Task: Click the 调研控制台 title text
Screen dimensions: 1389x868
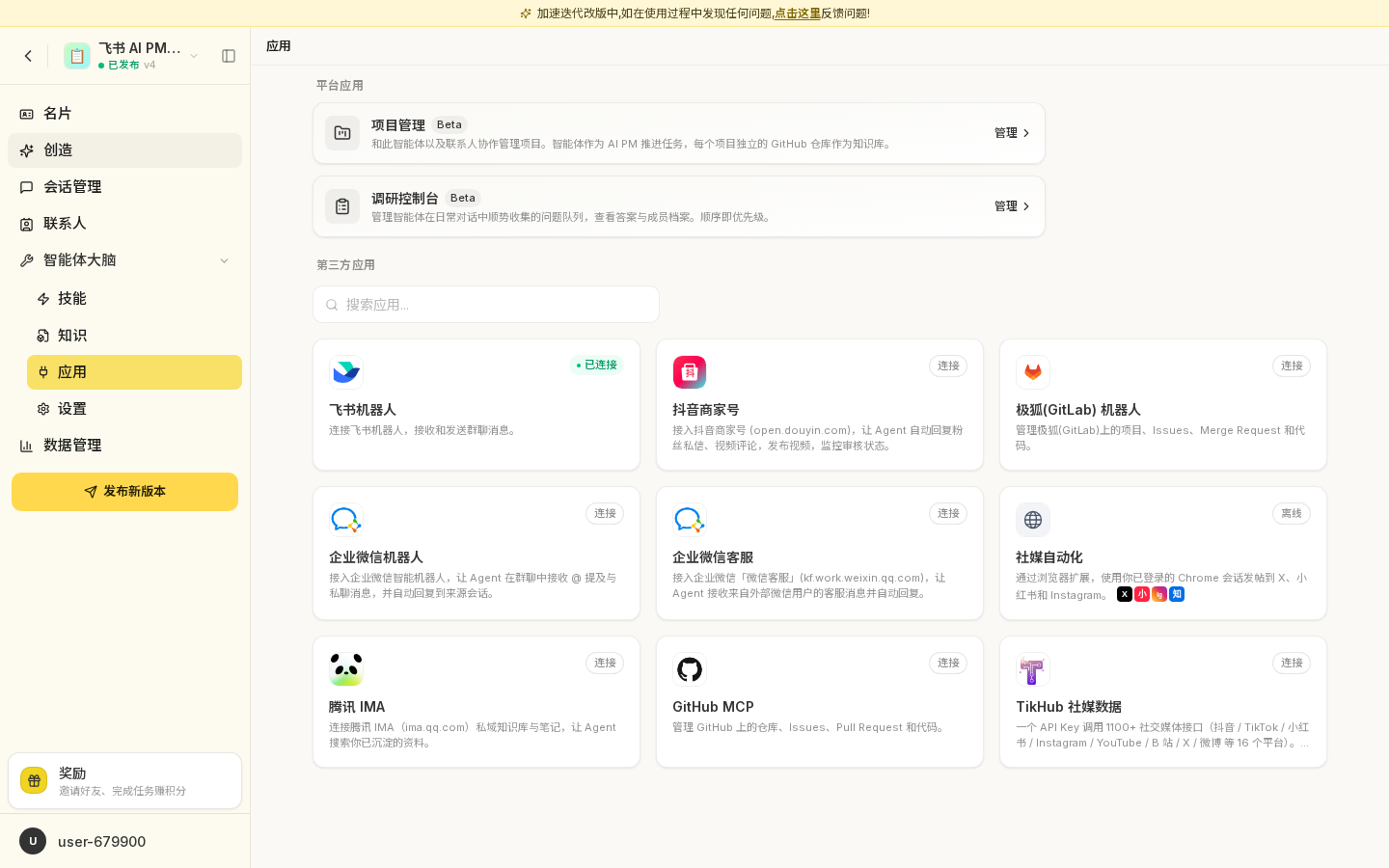Action: (x=405, y=199)
